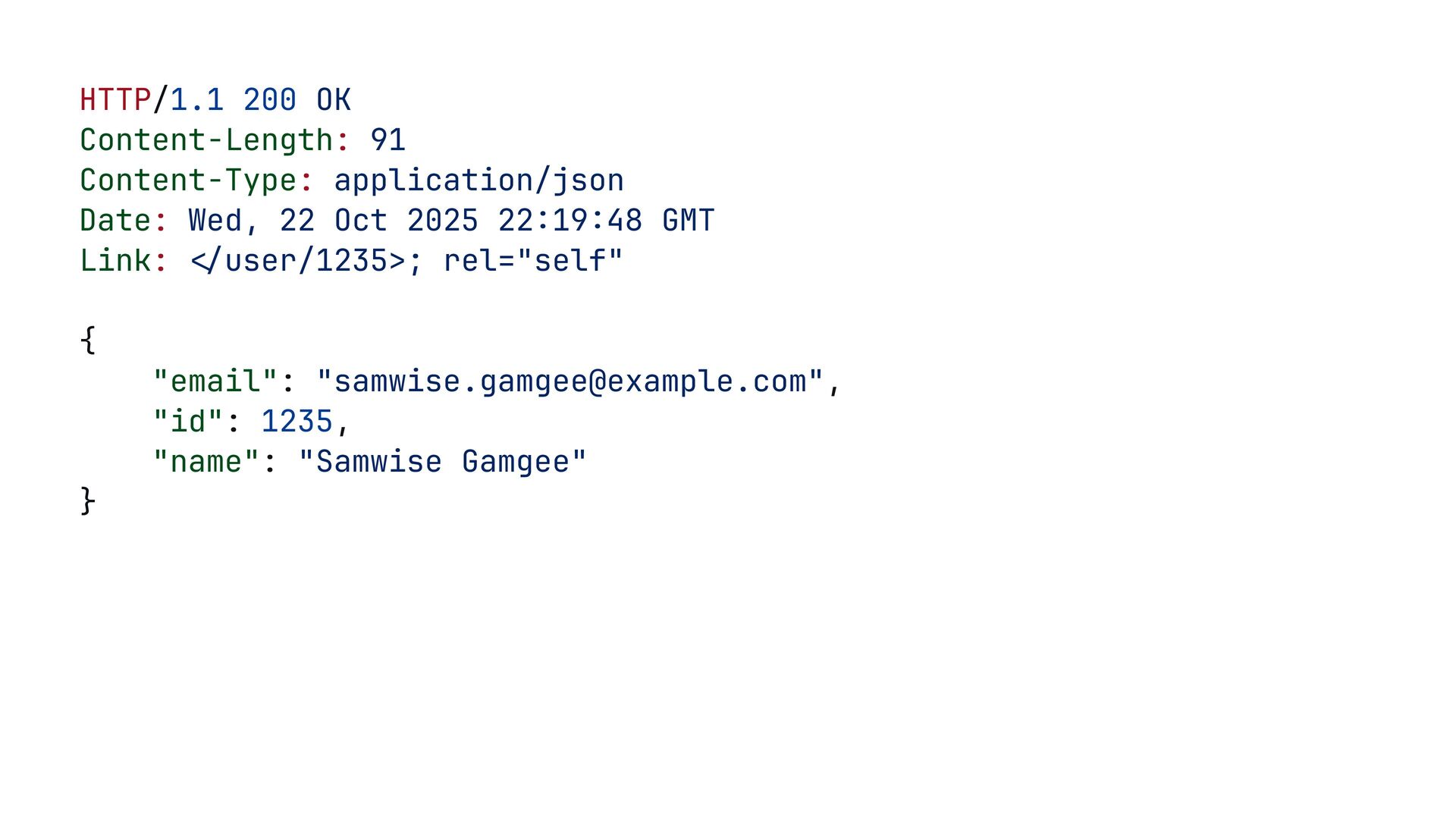The height and width of the screenshot is (819, 1456).
Task: Click the GMT timezone text
Action: 688,221
